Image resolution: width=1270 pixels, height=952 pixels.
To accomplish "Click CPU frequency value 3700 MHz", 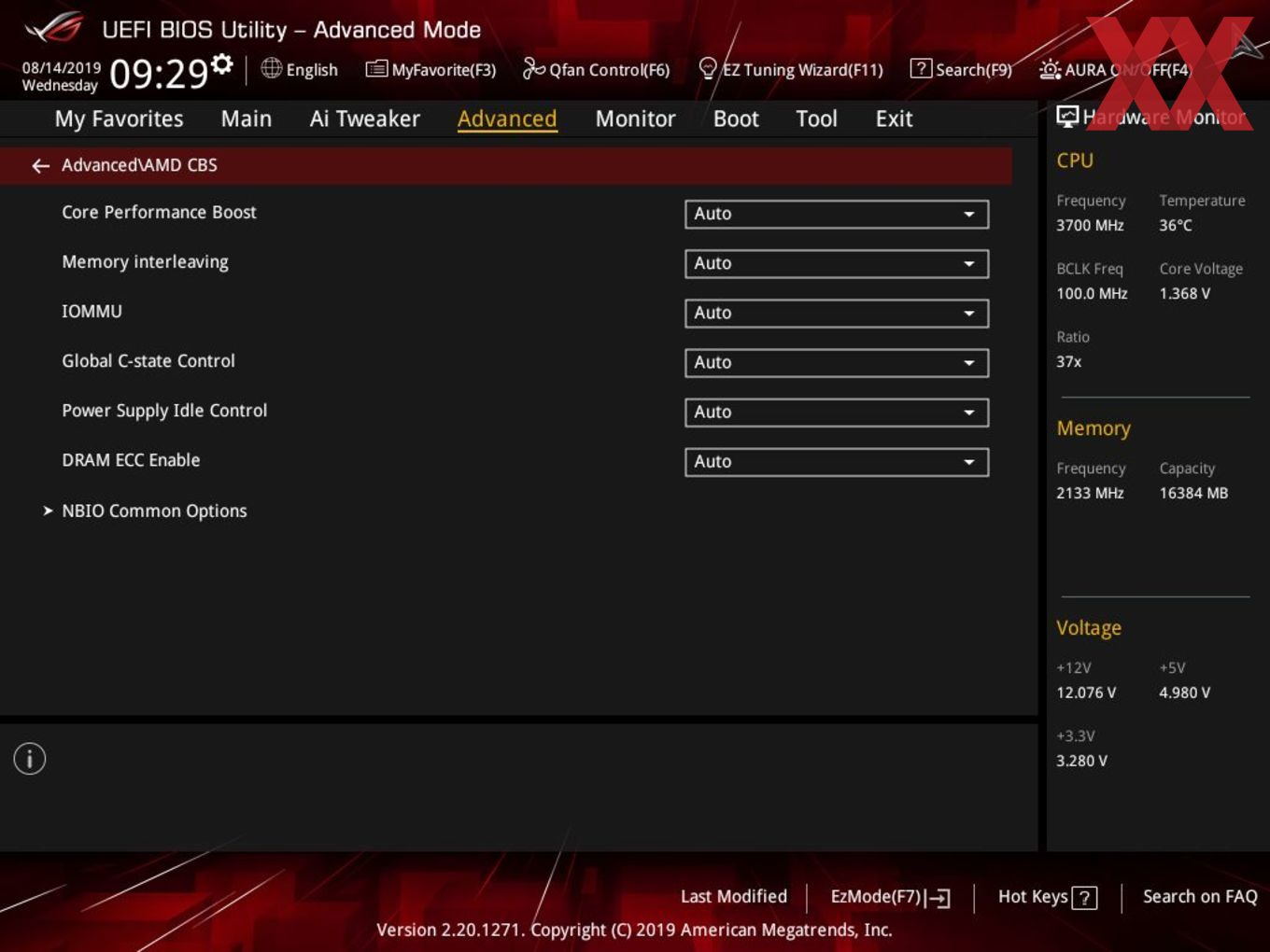I will click(x=1090, y=226).
